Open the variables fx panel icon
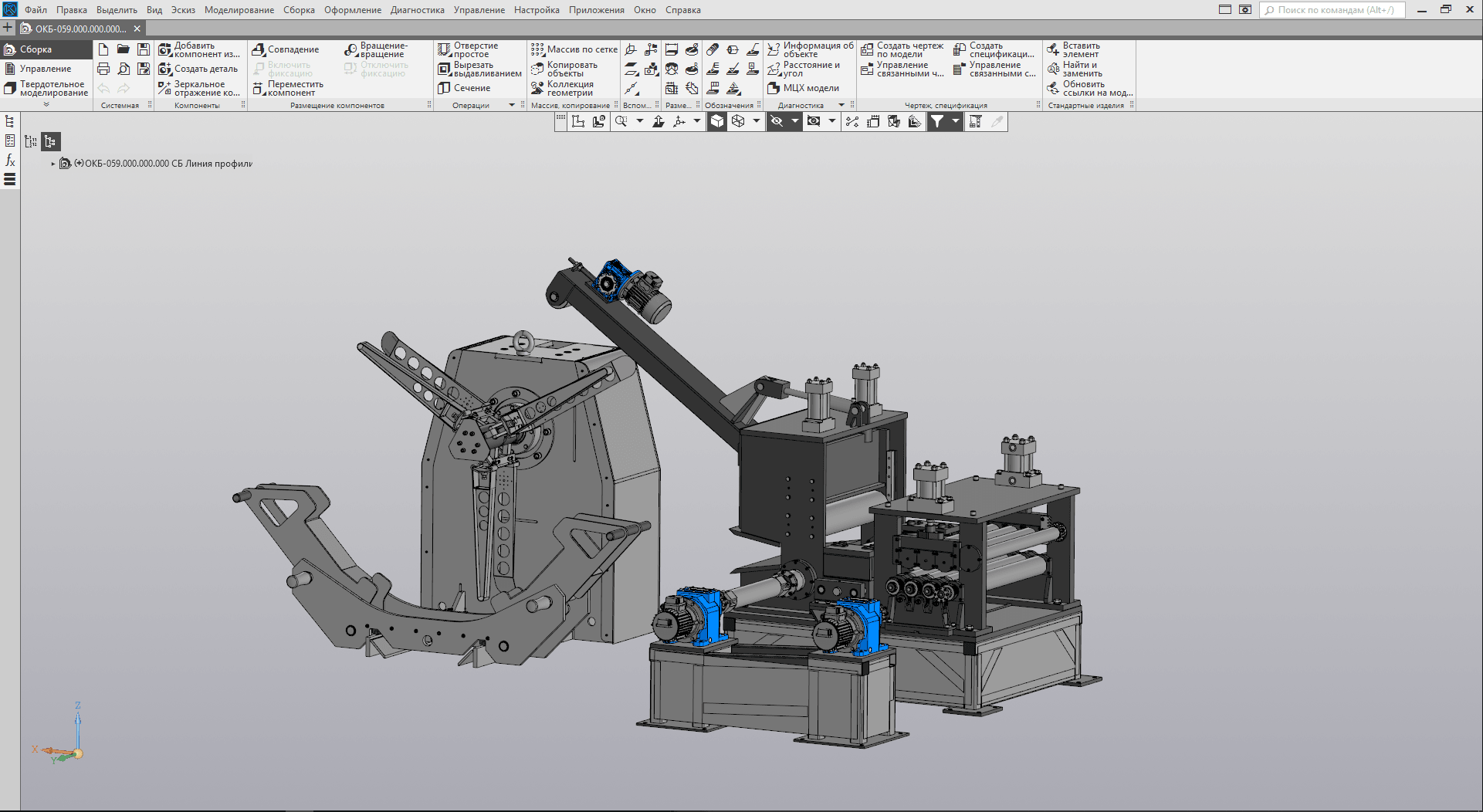The height and width of the screenshot is (812, 1483). click(x=10, y=160)
